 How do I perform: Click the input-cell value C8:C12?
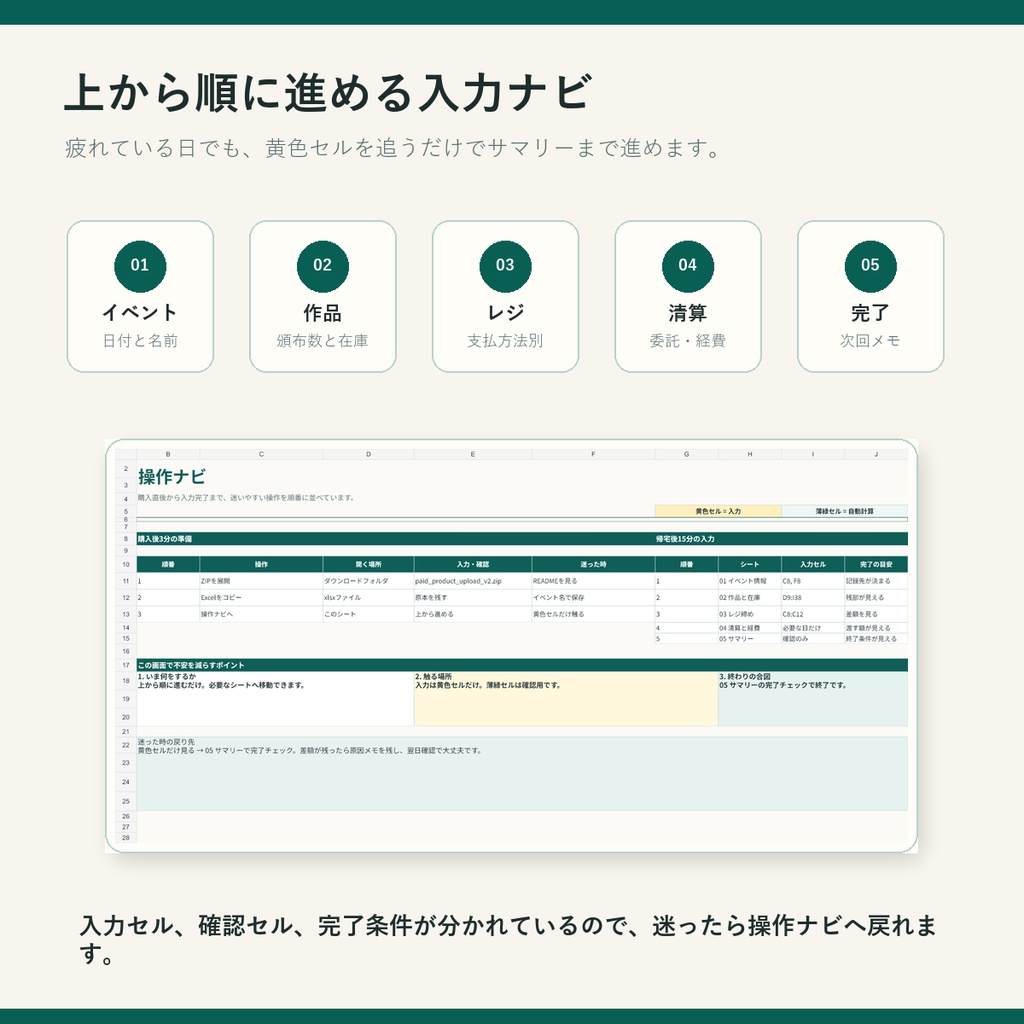click(812, 614)
